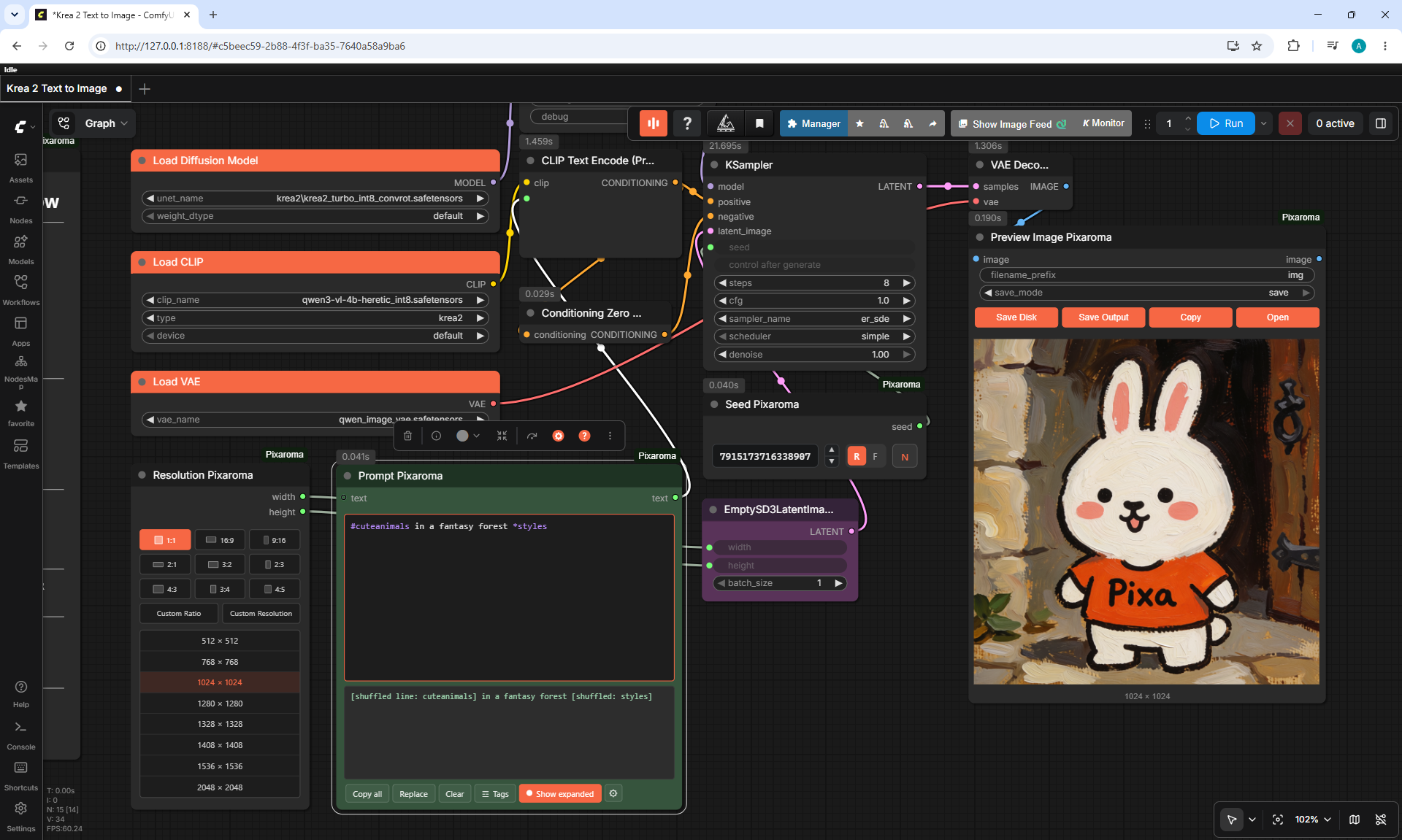1402x840 pixels.
Task: Expand the Run options dropdown arrow
Action: pos(1264,123)
